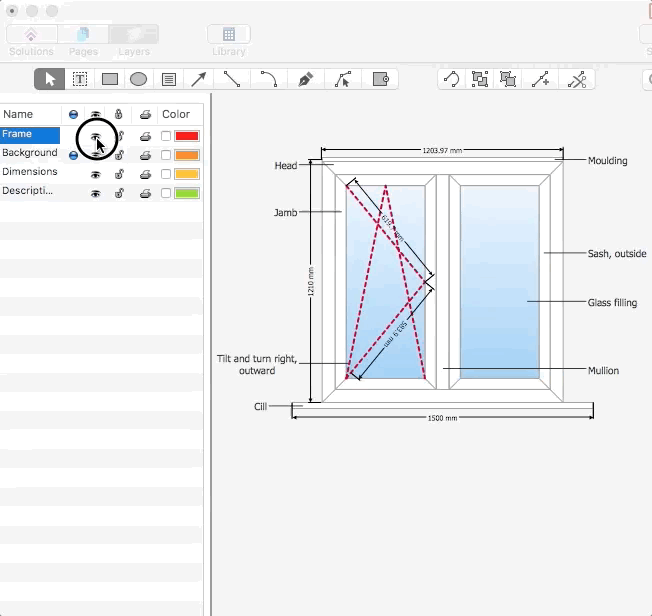
Task: Toggle print icon for the Frame layer
Action: pyautogui.click(x=145, y=136)
